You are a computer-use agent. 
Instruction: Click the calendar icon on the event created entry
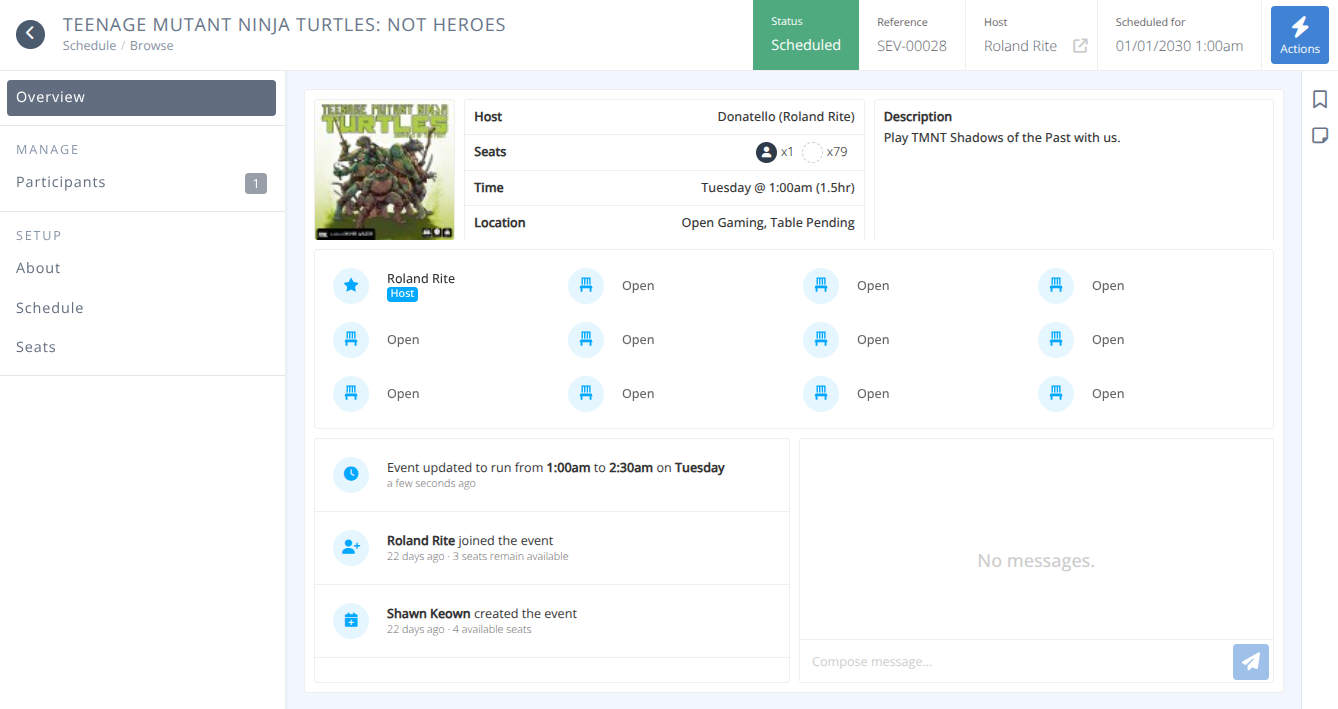click(350, 620)
